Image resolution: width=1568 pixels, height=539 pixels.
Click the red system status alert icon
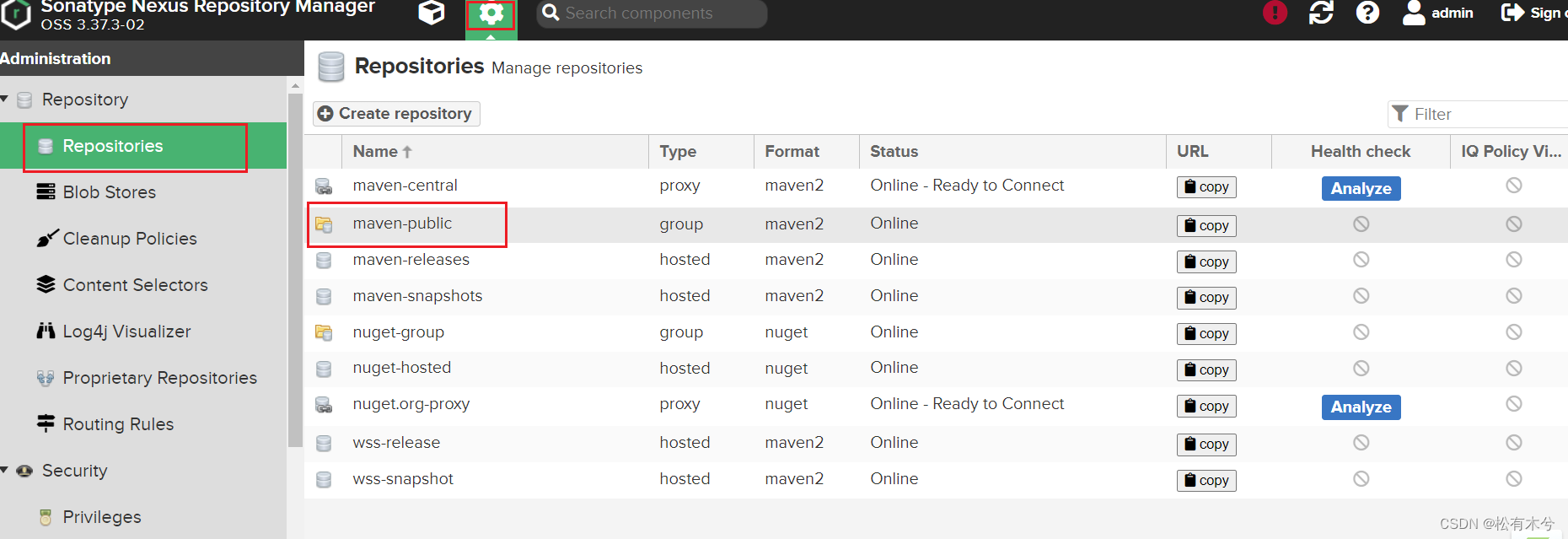1275,13
